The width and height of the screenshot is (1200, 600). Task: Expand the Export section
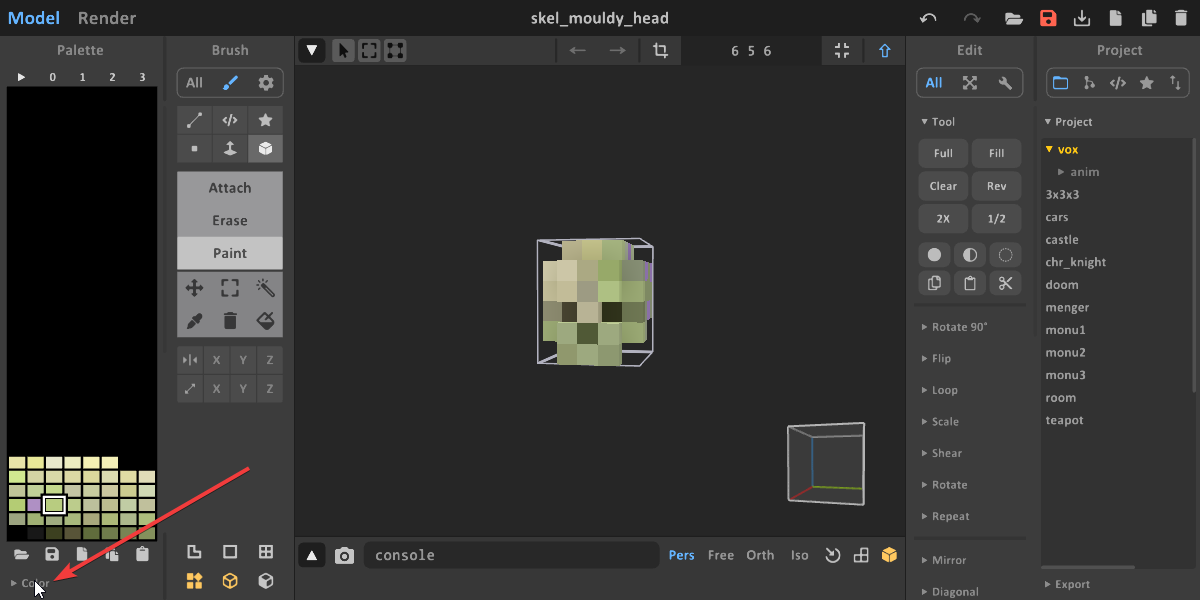1067,584
